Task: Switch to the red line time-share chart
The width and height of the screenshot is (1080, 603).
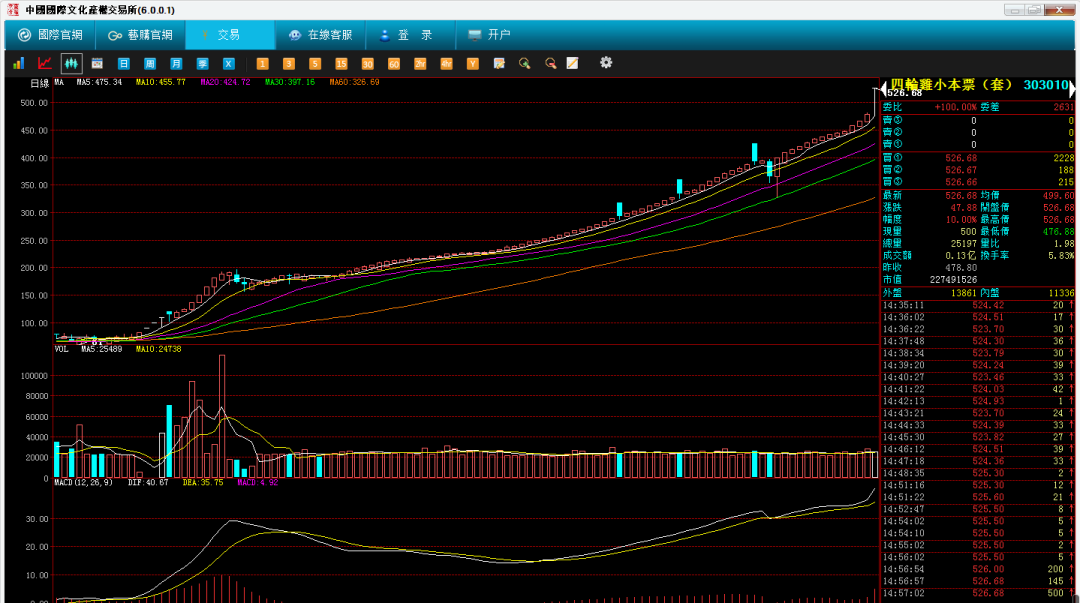Action: 45,63
